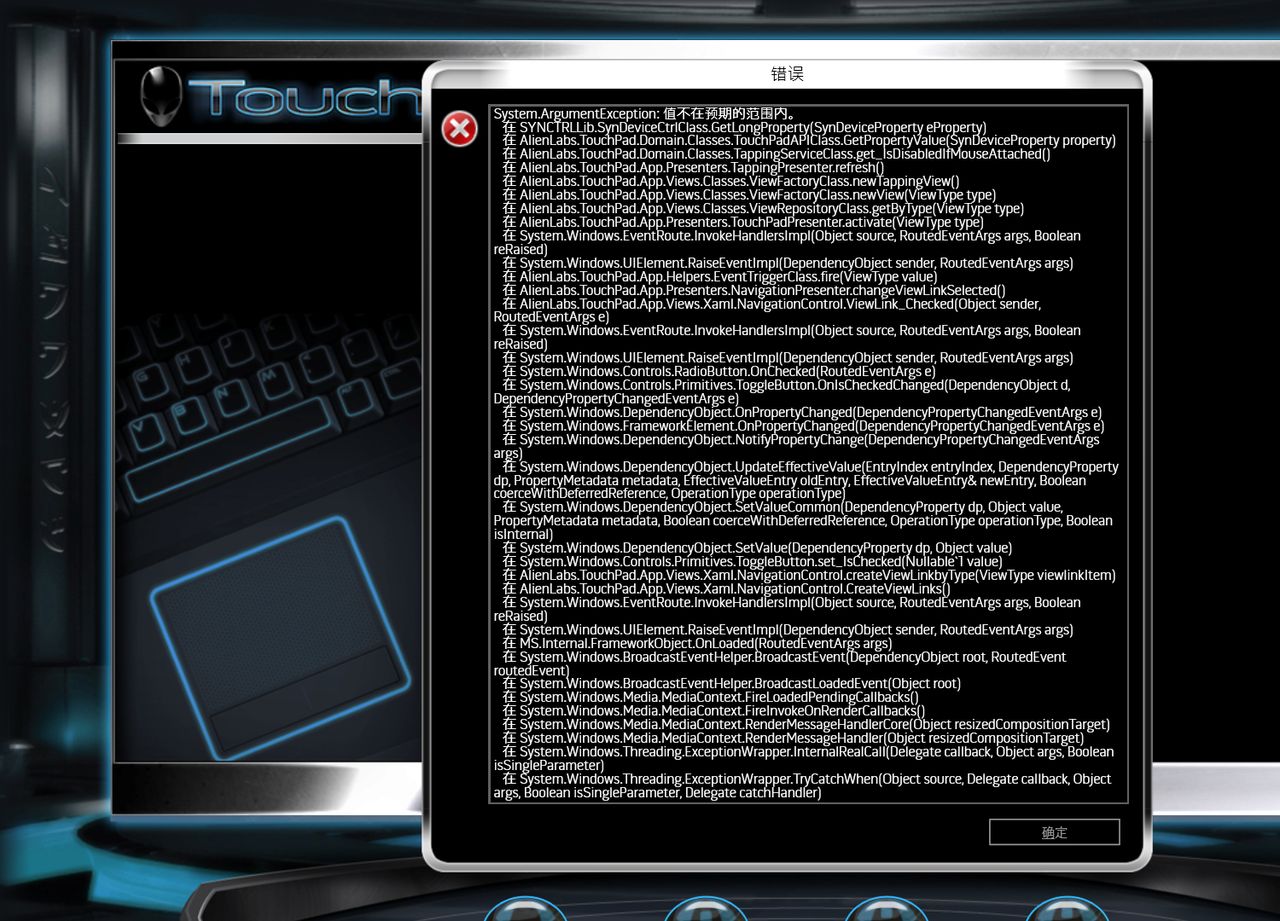1280x921 pixels.
Task: Select the ToggleButton.OnIsCheckedChanged line
Action: pos(782,392)
